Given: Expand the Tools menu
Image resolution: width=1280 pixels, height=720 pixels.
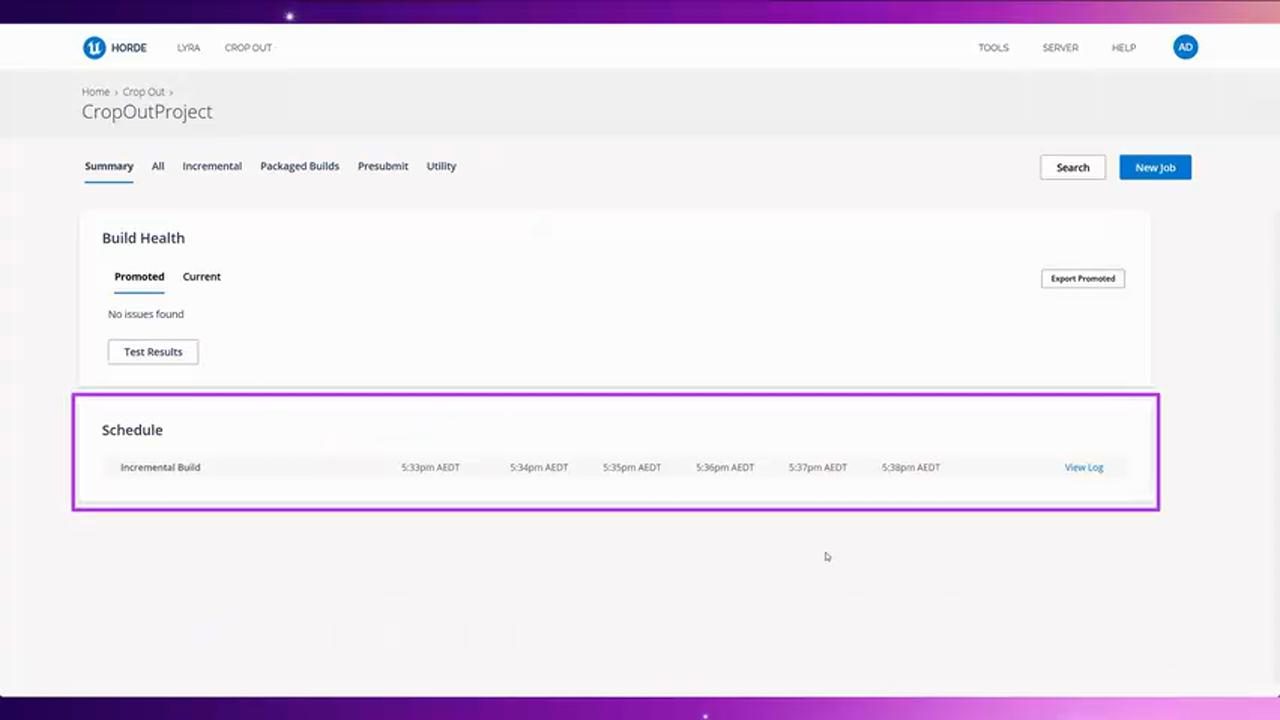Looking at the screenshot, I should click(993, 48).
